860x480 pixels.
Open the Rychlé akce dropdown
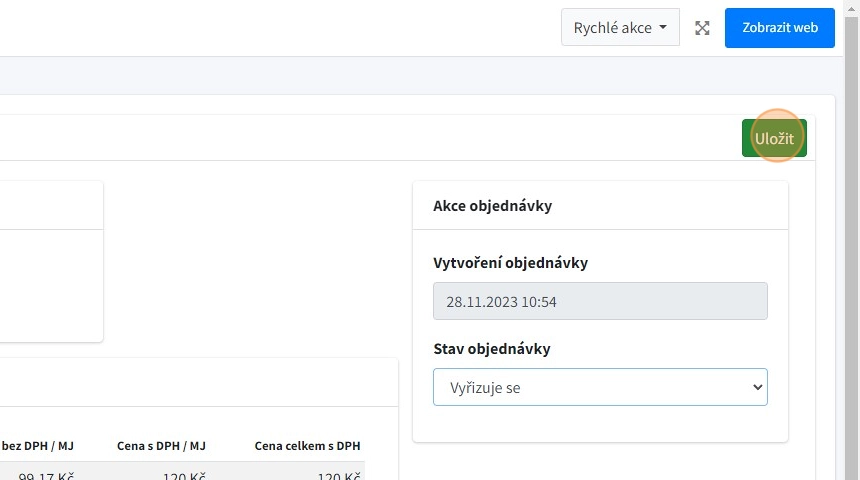pos(619,28)
